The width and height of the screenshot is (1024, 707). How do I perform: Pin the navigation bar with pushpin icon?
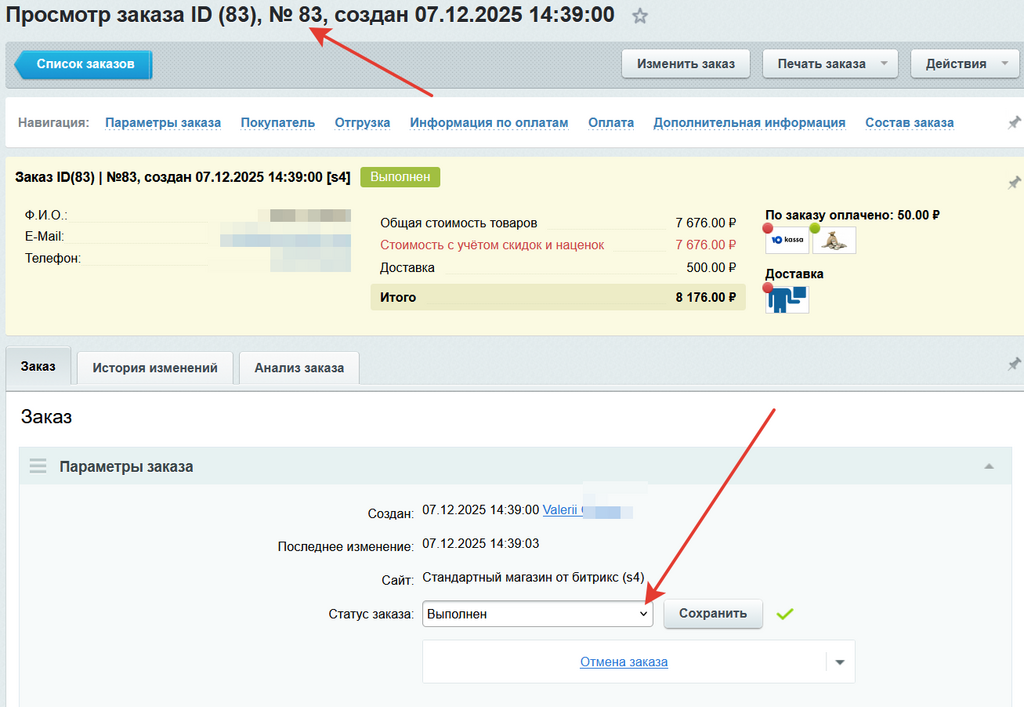click(1013, 122)
